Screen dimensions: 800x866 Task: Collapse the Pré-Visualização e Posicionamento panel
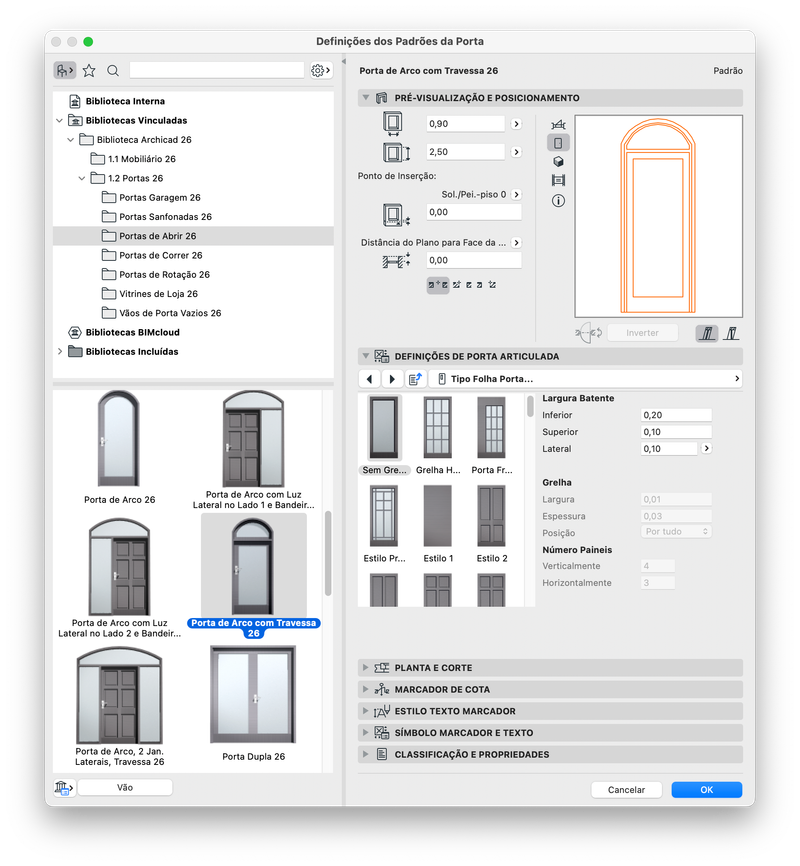click(x=365, y=98)
